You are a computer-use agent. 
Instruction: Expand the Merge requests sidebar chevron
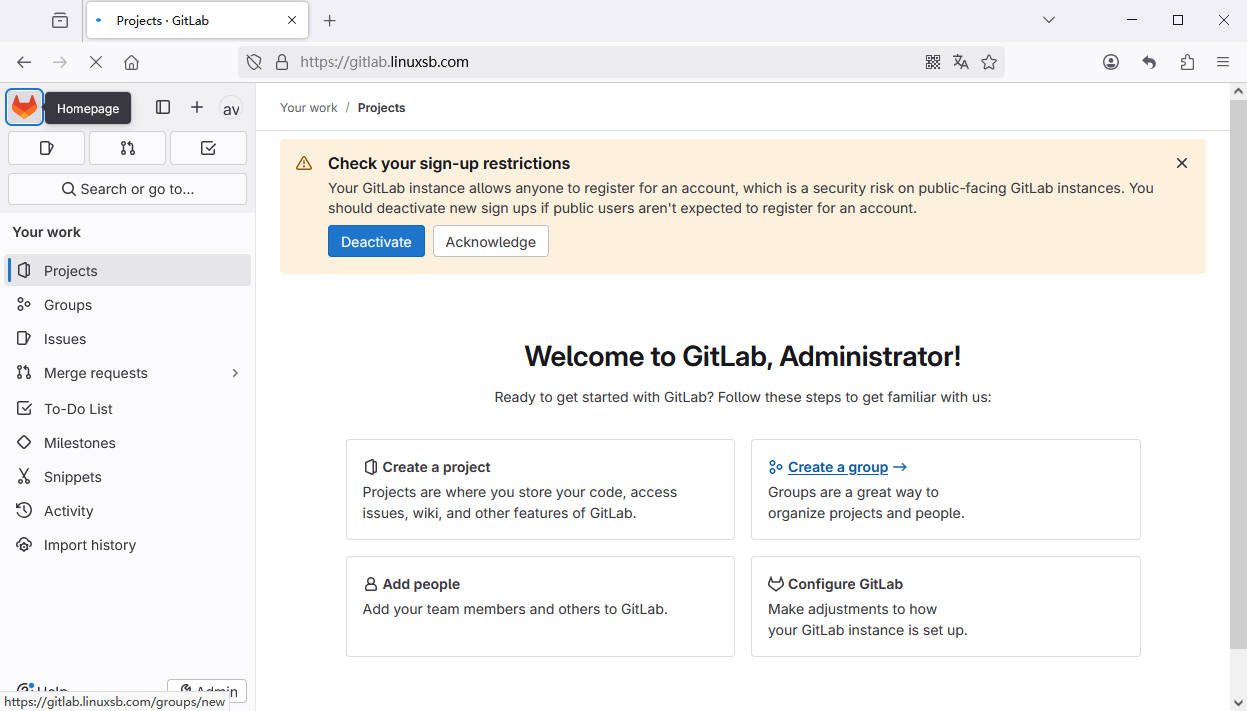[x=235, y=373]
